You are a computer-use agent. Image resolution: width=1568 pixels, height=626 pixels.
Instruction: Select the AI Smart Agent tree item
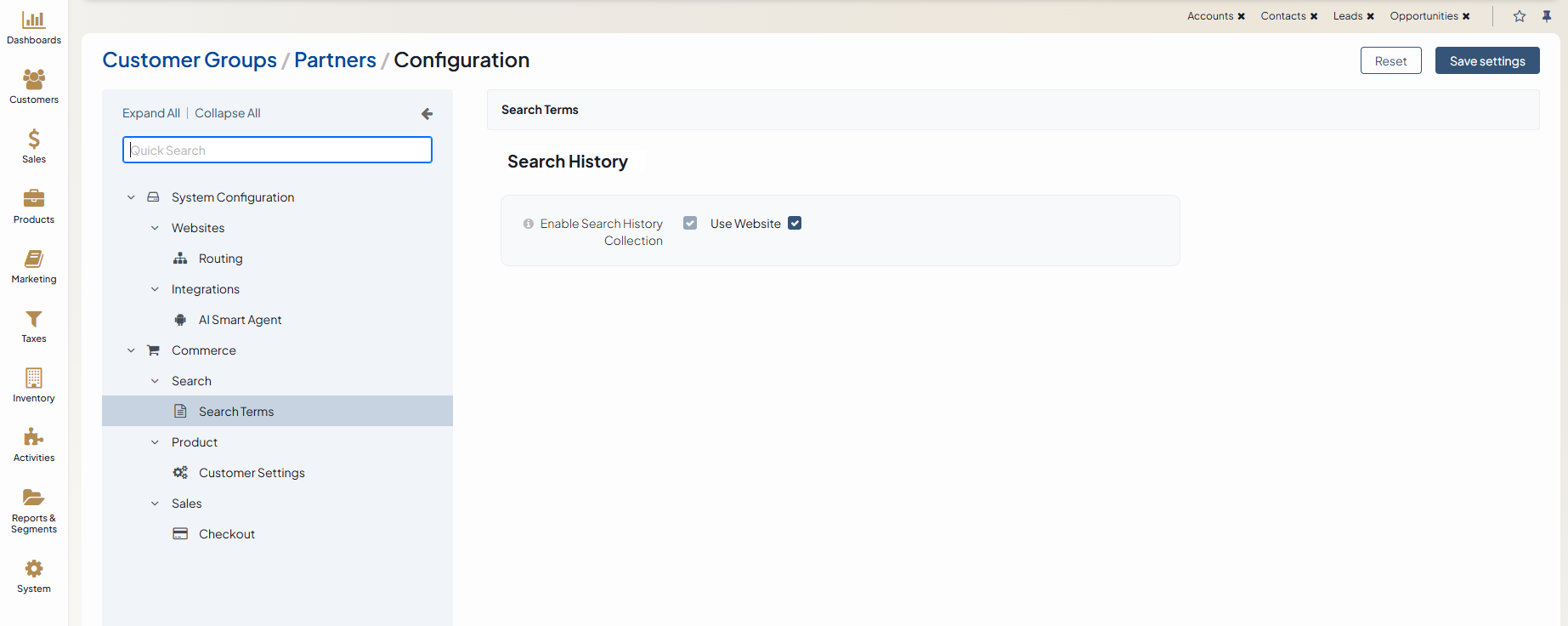[x=240, y=320]
